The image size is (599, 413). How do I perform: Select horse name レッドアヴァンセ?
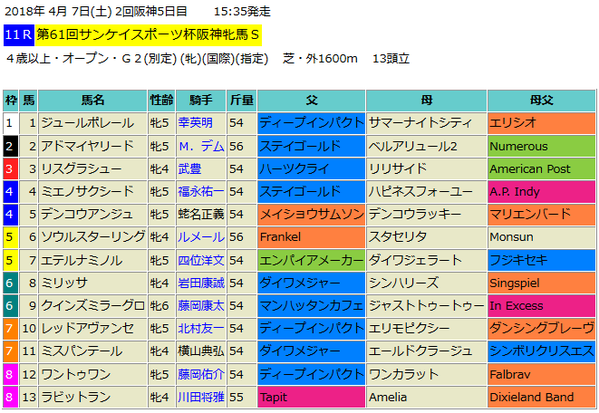coord(87,329)
